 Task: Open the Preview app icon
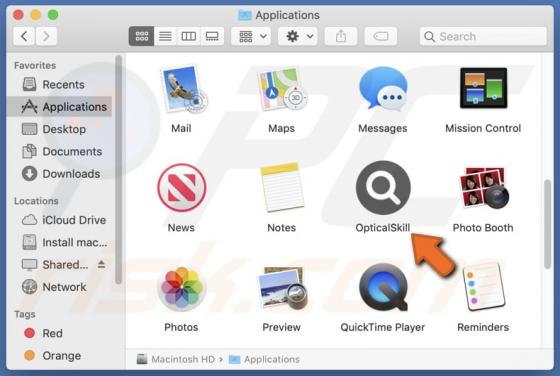[x=282, y=288]
